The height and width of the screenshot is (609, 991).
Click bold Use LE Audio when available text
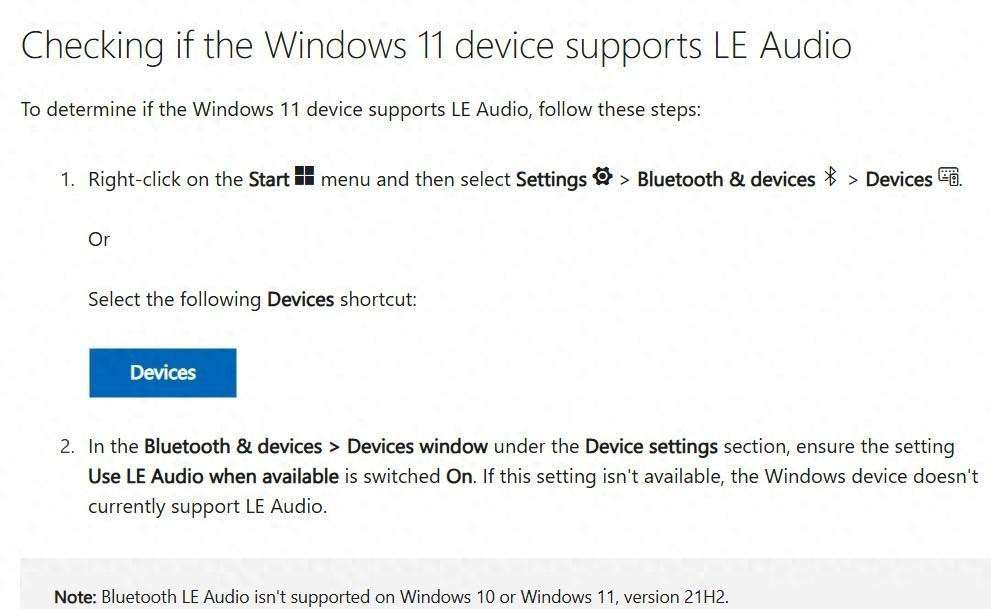(213, 476)
